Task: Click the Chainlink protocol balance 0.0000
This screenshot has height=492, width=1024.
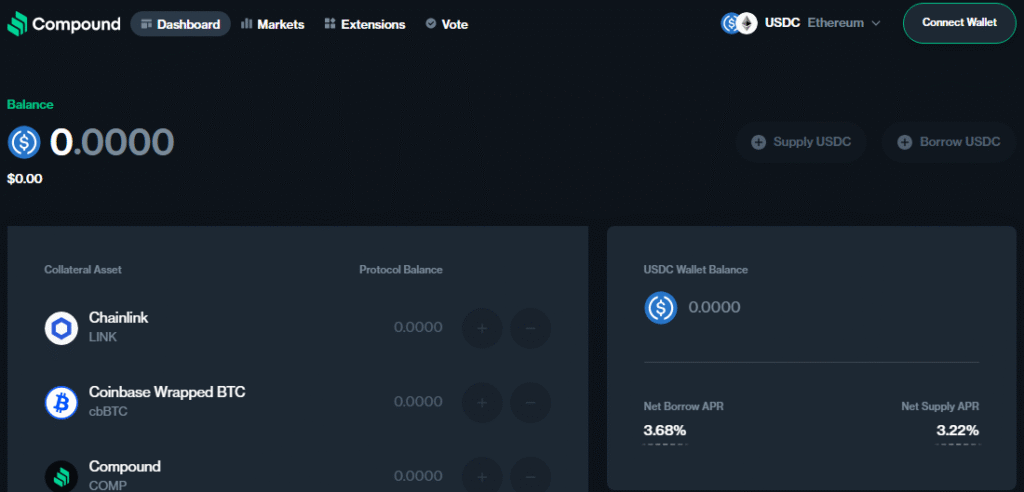Action: pyautogui.click(x=418, y=327)
